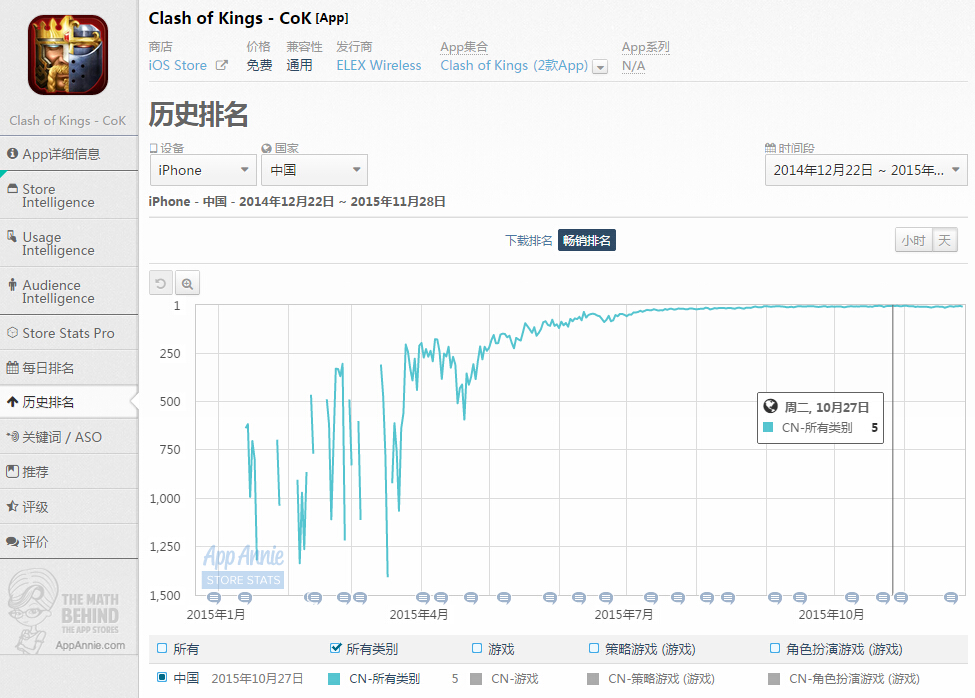
Task: Click the chart reset zoom icon
Action: (x=160, y=283)
